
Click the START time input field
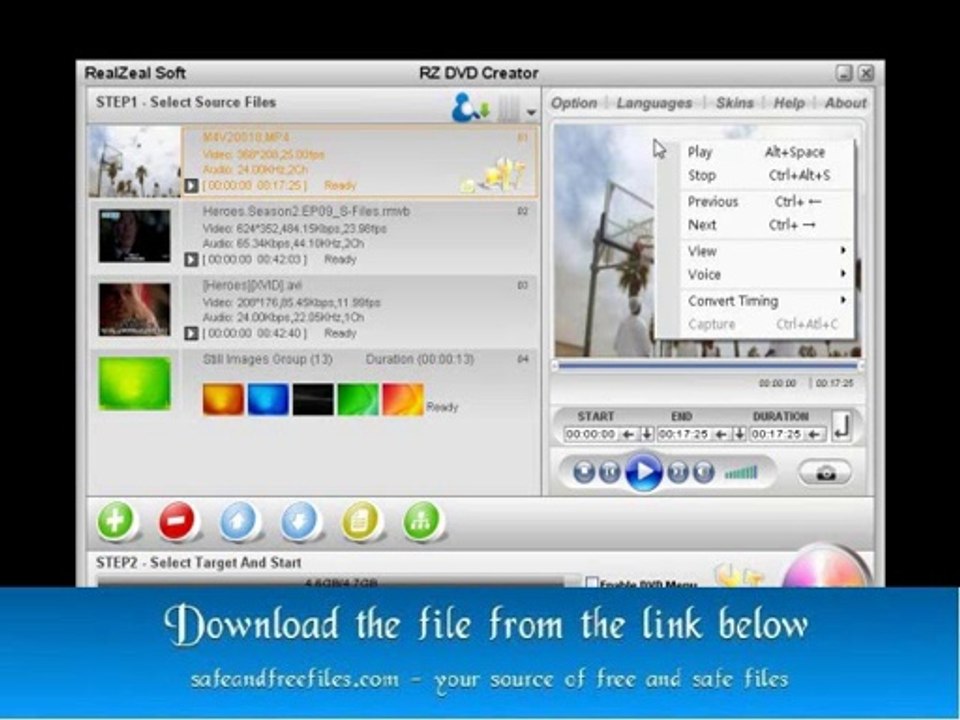(591, 435)
